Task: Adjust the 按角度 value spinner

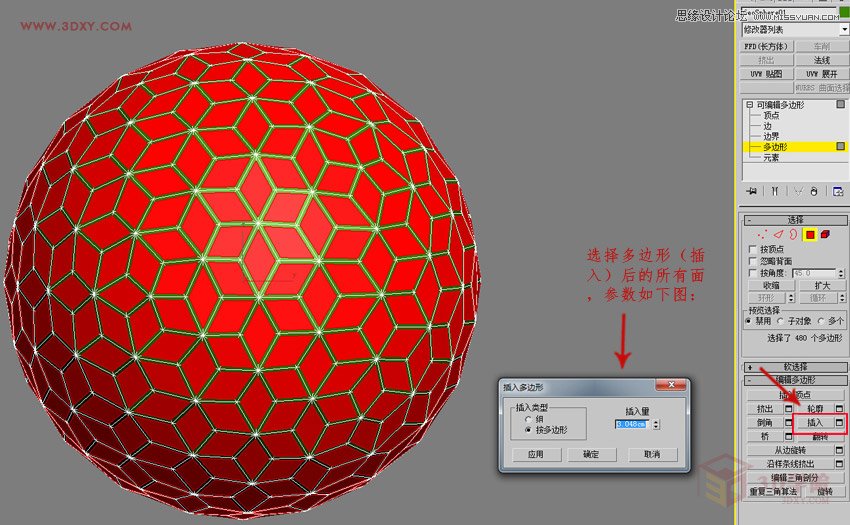Action: coord(841,273)
